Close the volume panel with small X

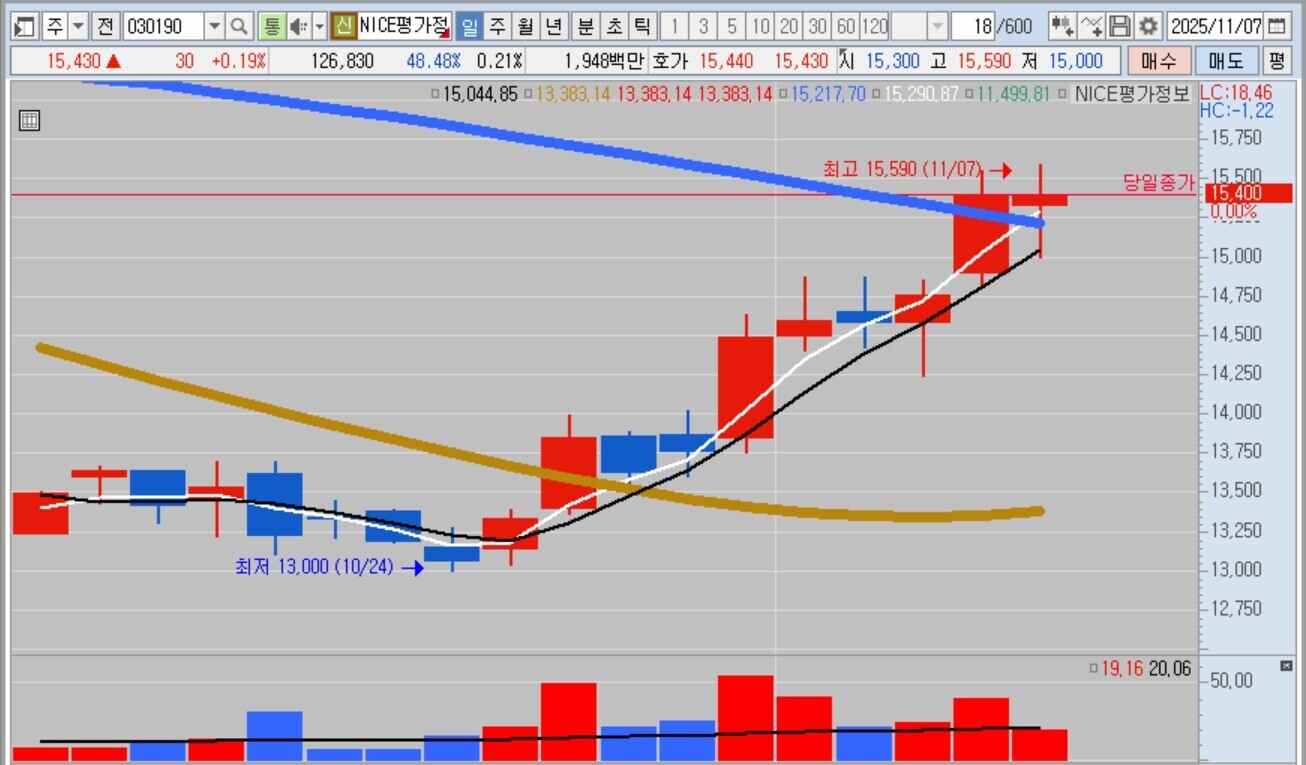1287,665
